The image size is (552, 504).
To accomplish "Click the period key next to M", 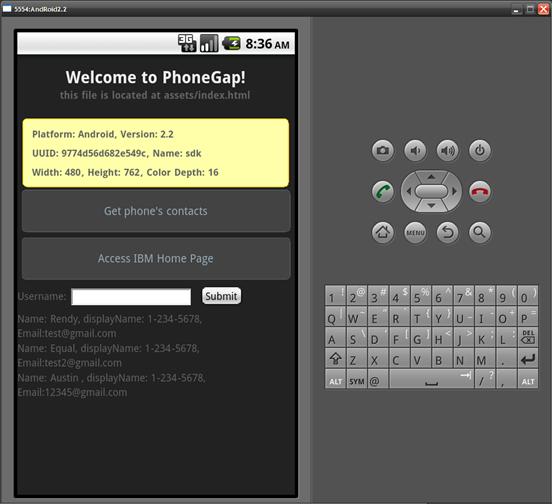I will [506, 358].
